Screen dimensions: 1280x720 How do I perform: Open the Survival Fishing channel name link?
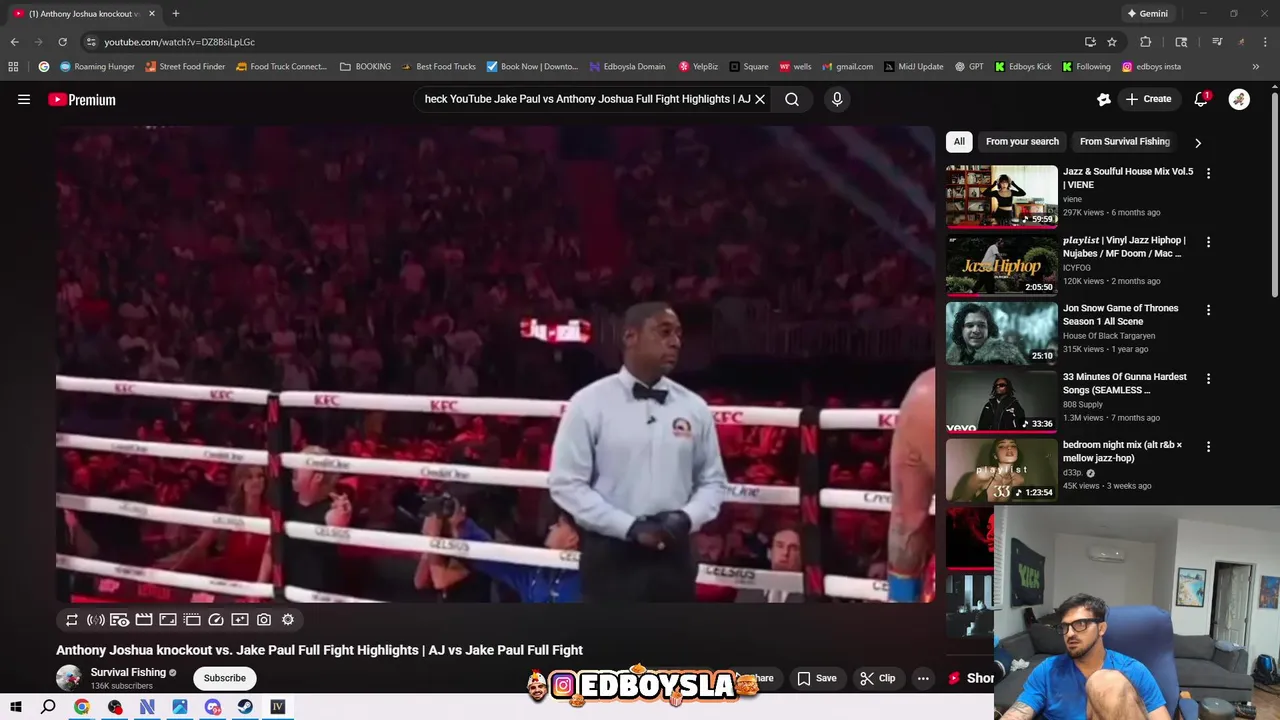128,672
